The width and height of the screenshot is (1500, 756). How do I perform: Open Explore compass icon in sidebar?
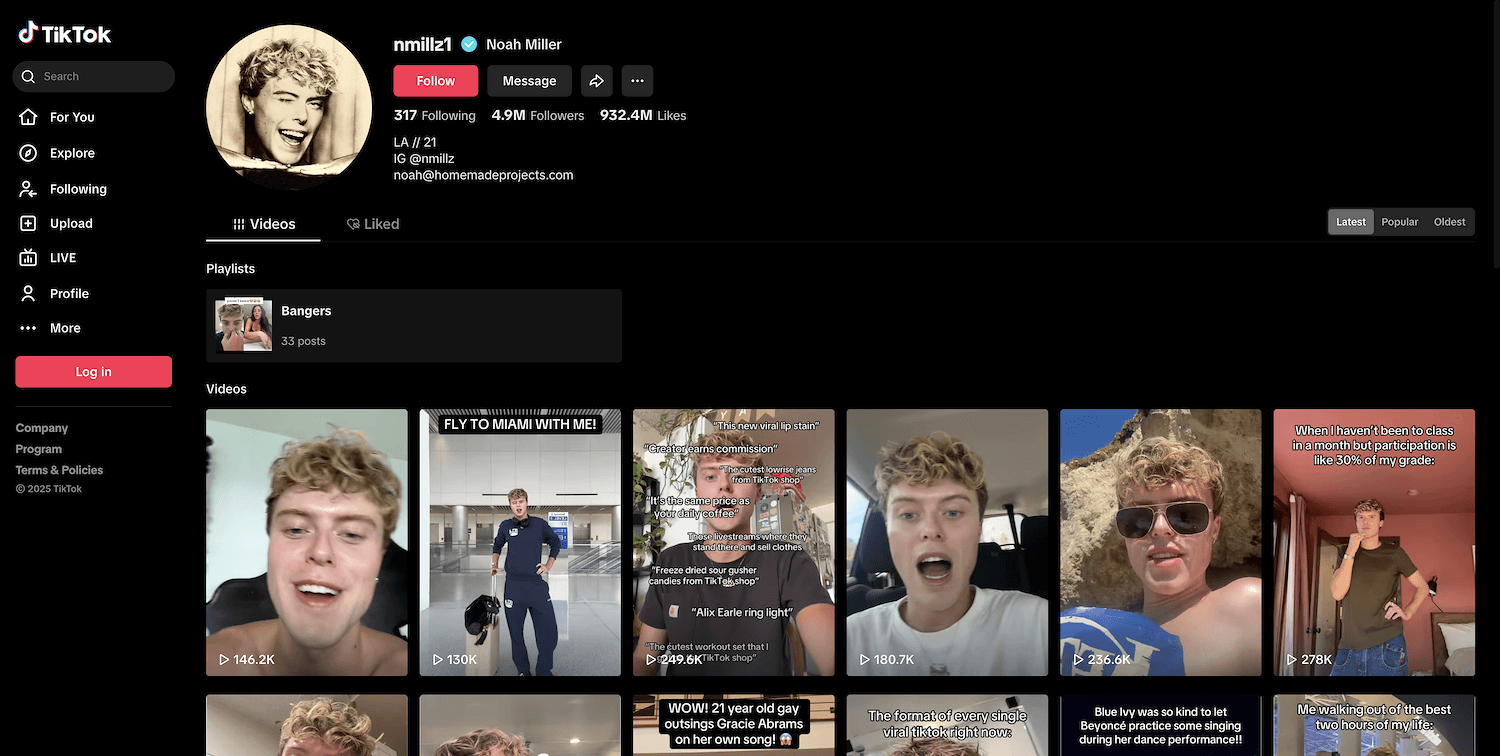[x=28, y=153]
